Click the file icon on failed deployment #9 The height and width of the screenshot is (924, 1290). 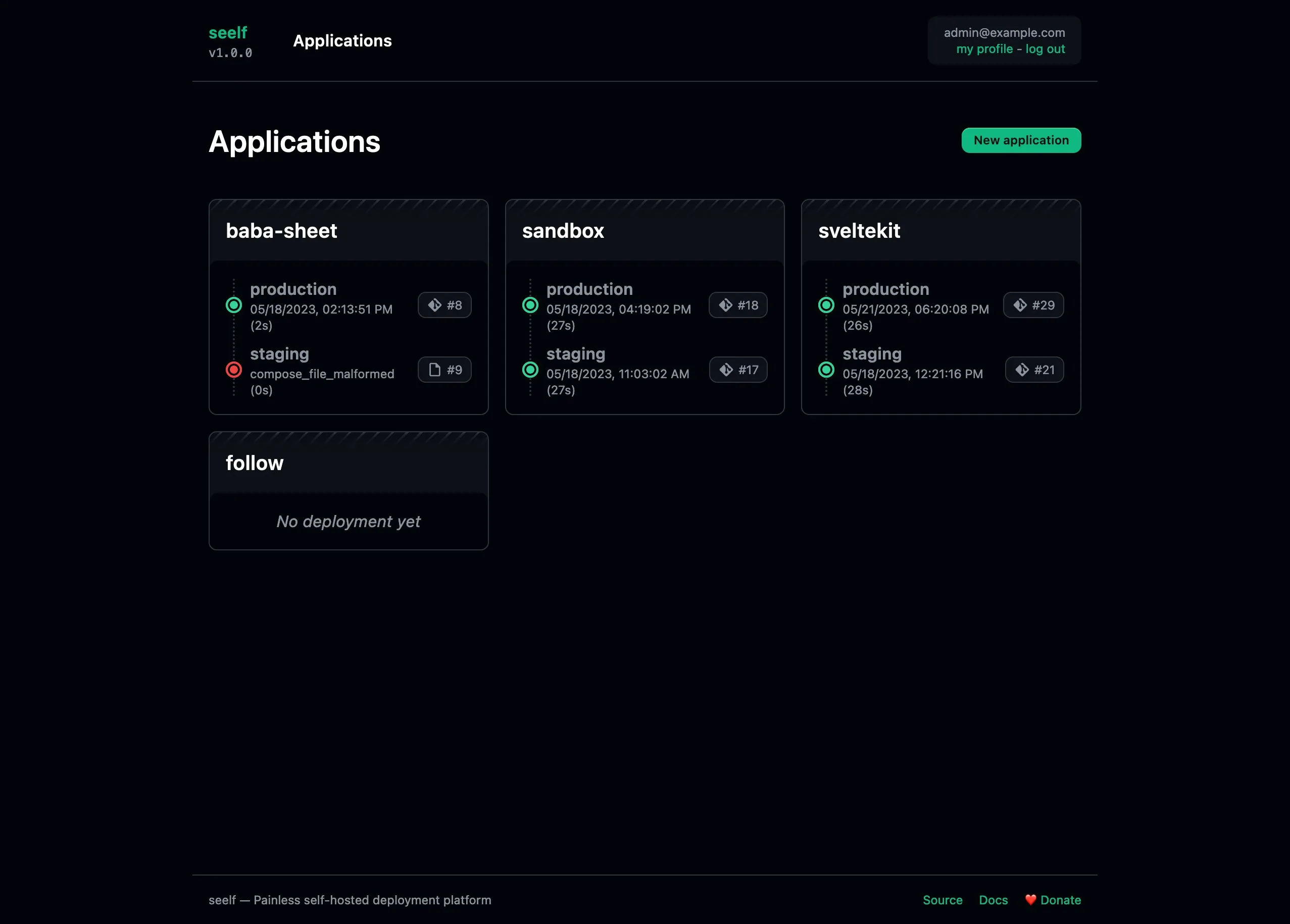435,370
